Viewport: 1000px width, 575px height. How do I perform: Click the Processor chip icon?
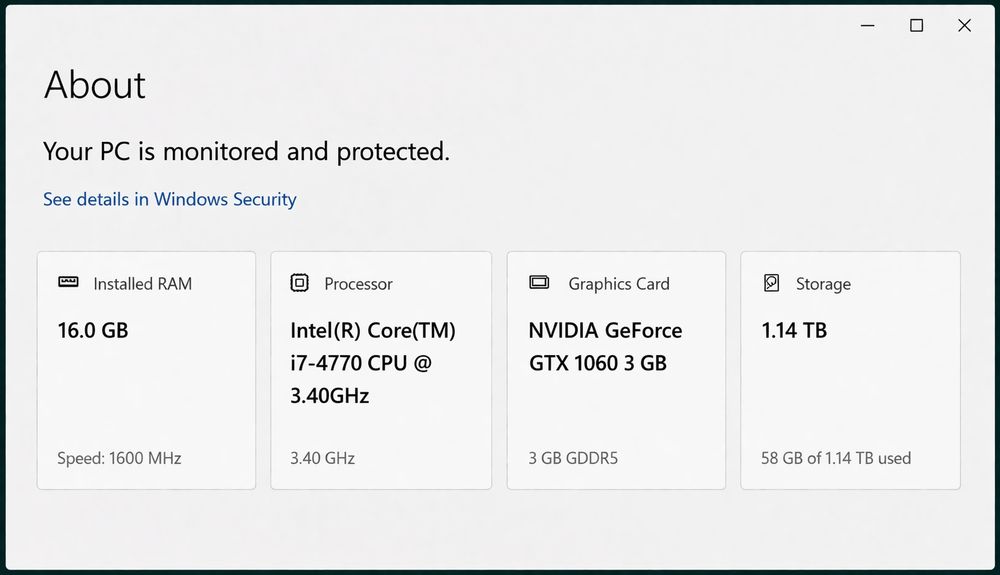click(299, 283)
